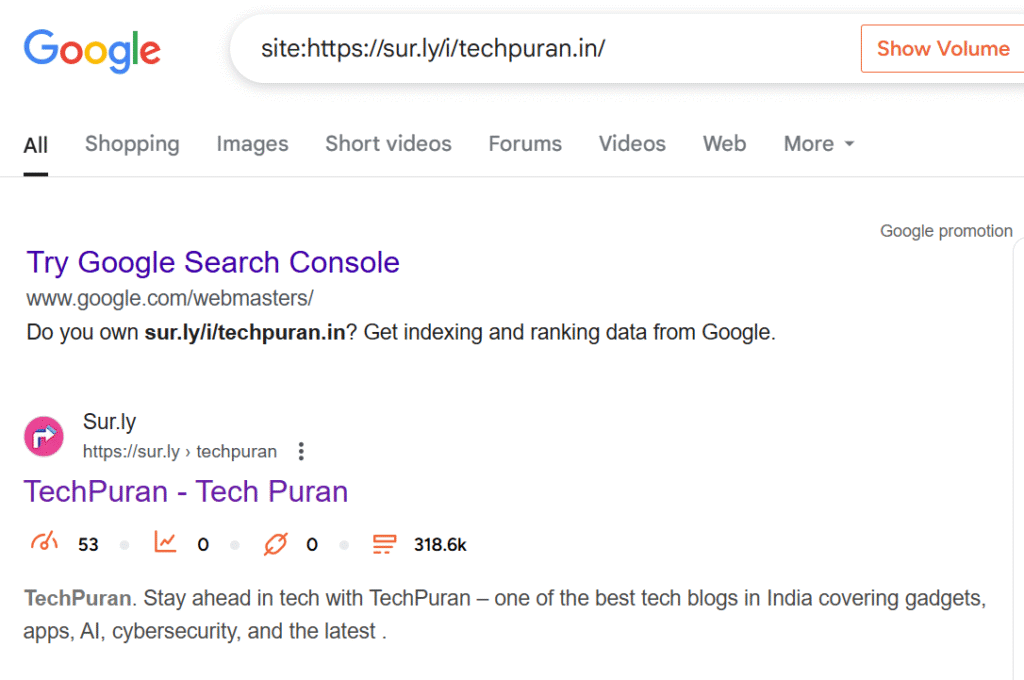Switch to the Images tab
Screen dimensions: 1024x680
click(x=252, y=144)
